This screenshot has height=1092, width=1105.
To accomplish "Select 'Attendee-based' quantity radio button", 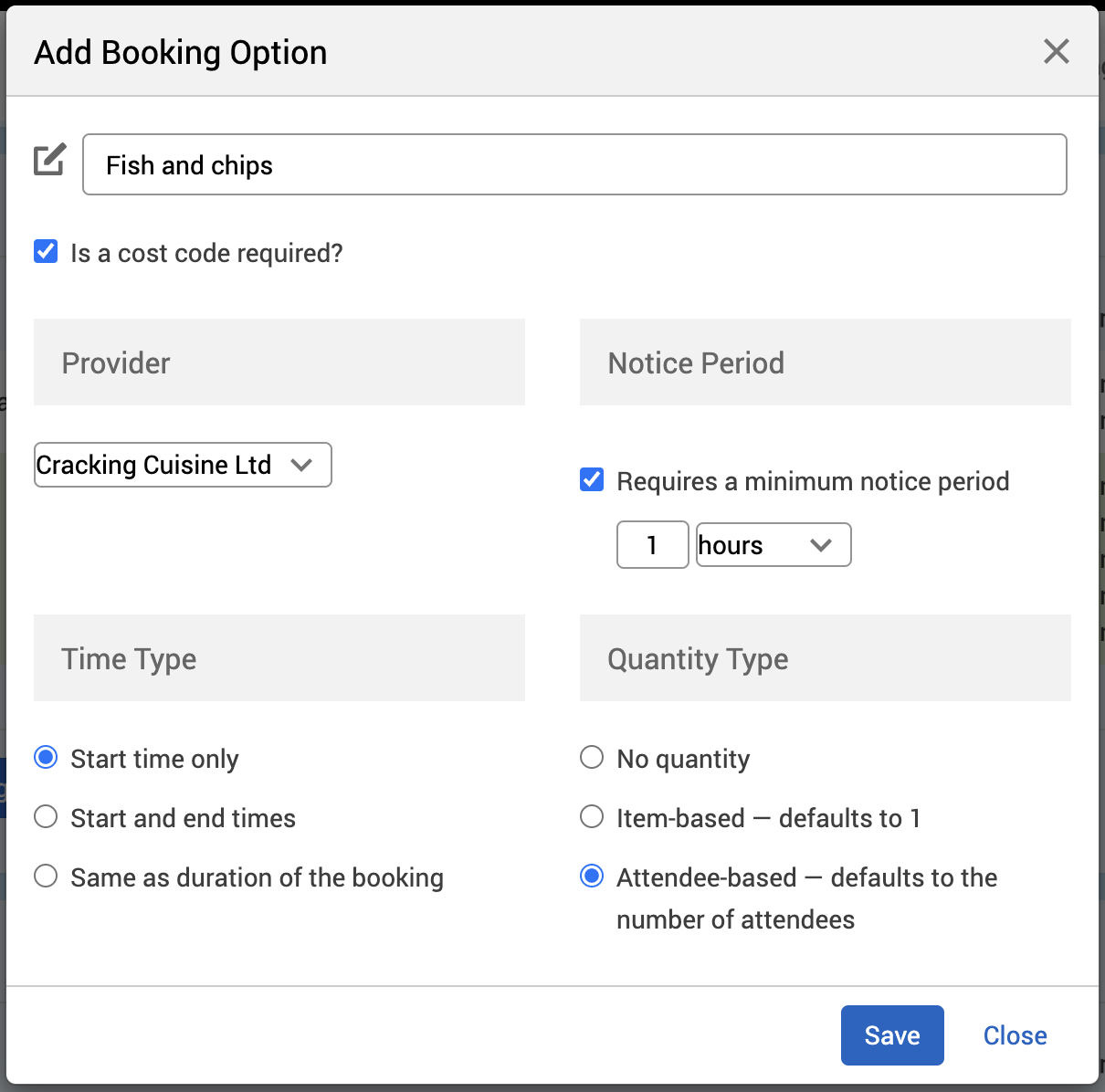I will (x=592, y=877).
